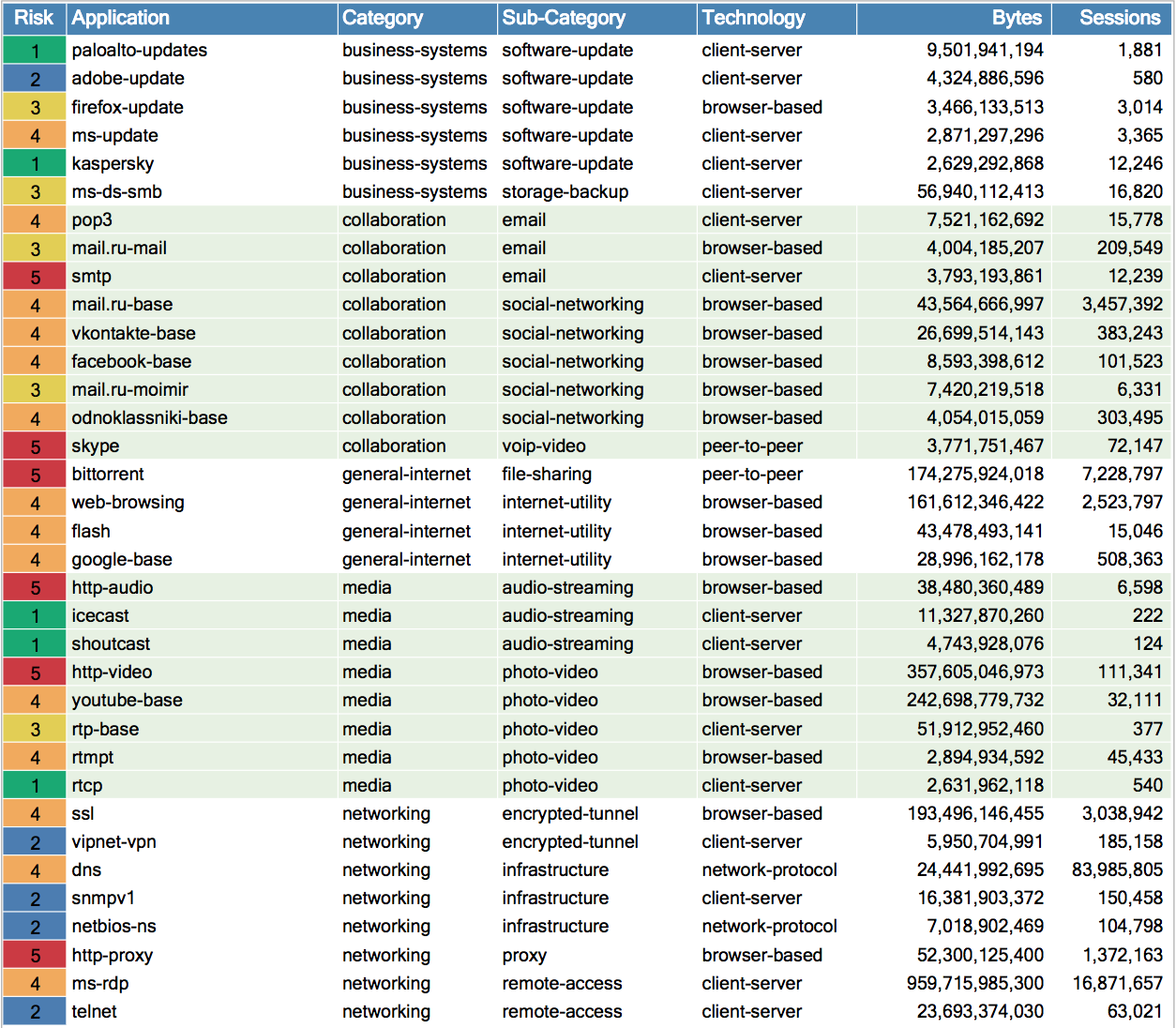Select the bittorrent application name

tap(108, 474)
